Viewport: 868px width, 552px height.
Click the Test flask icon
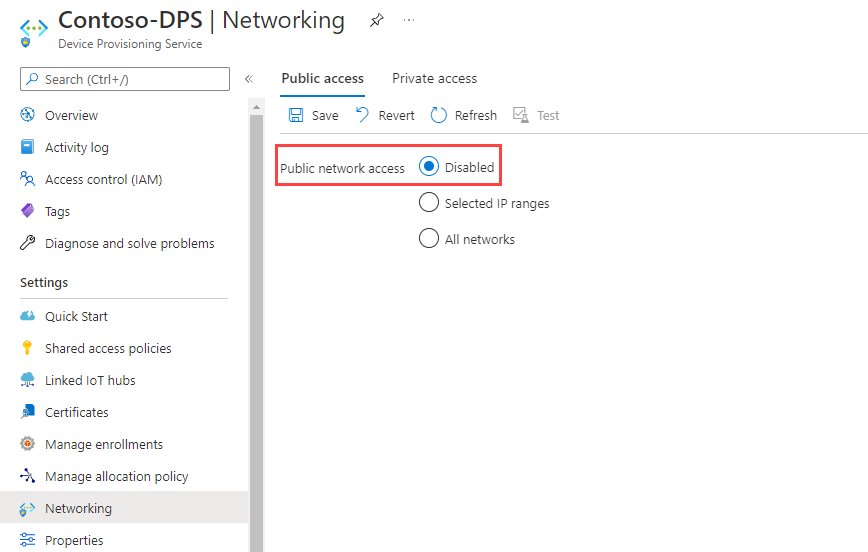[x=520, y=115]
